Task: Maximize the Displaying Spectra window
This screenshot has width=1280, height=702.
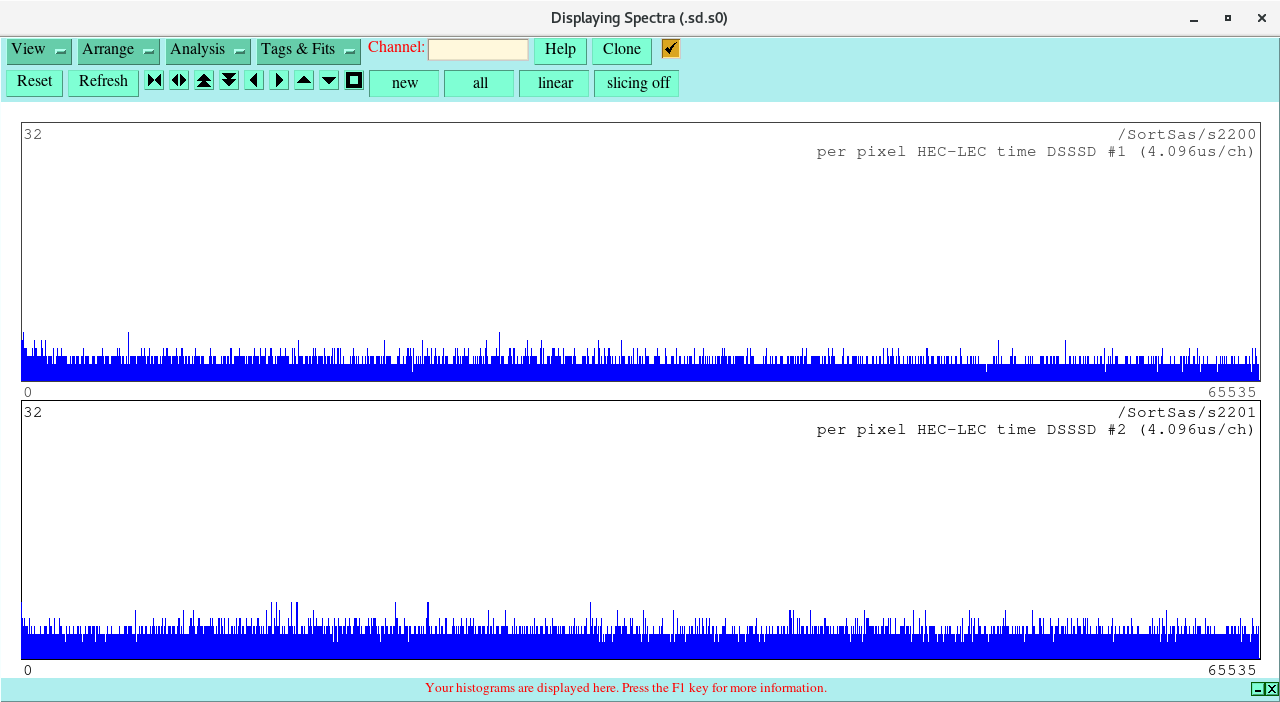Action: point(1228,18)
